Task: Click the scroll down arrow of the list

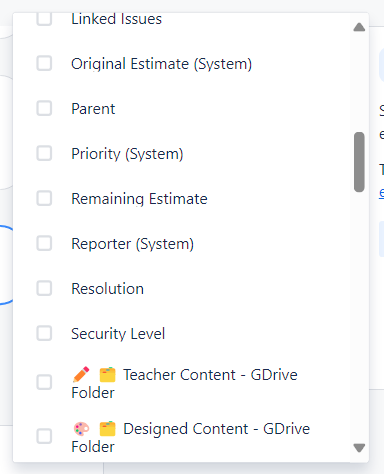Action: click(x=359, y=448)
